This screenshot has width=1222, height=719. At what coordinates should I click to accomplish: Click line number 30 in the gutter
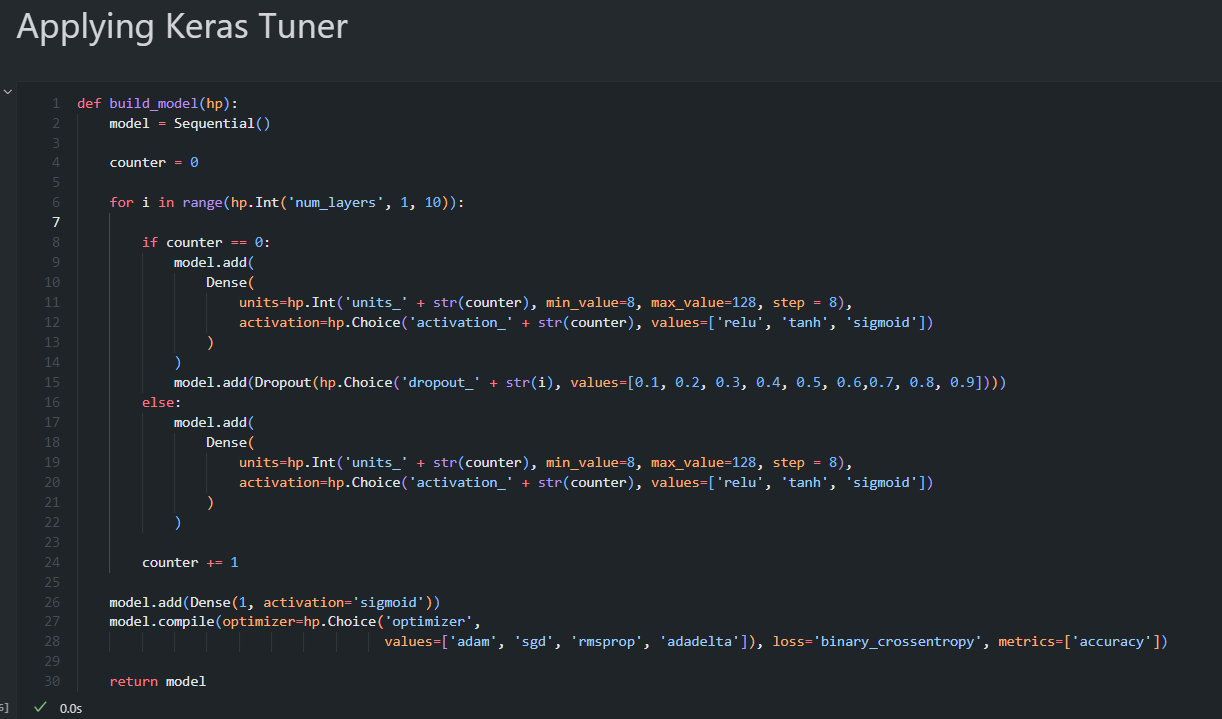(x=52, y=681)
